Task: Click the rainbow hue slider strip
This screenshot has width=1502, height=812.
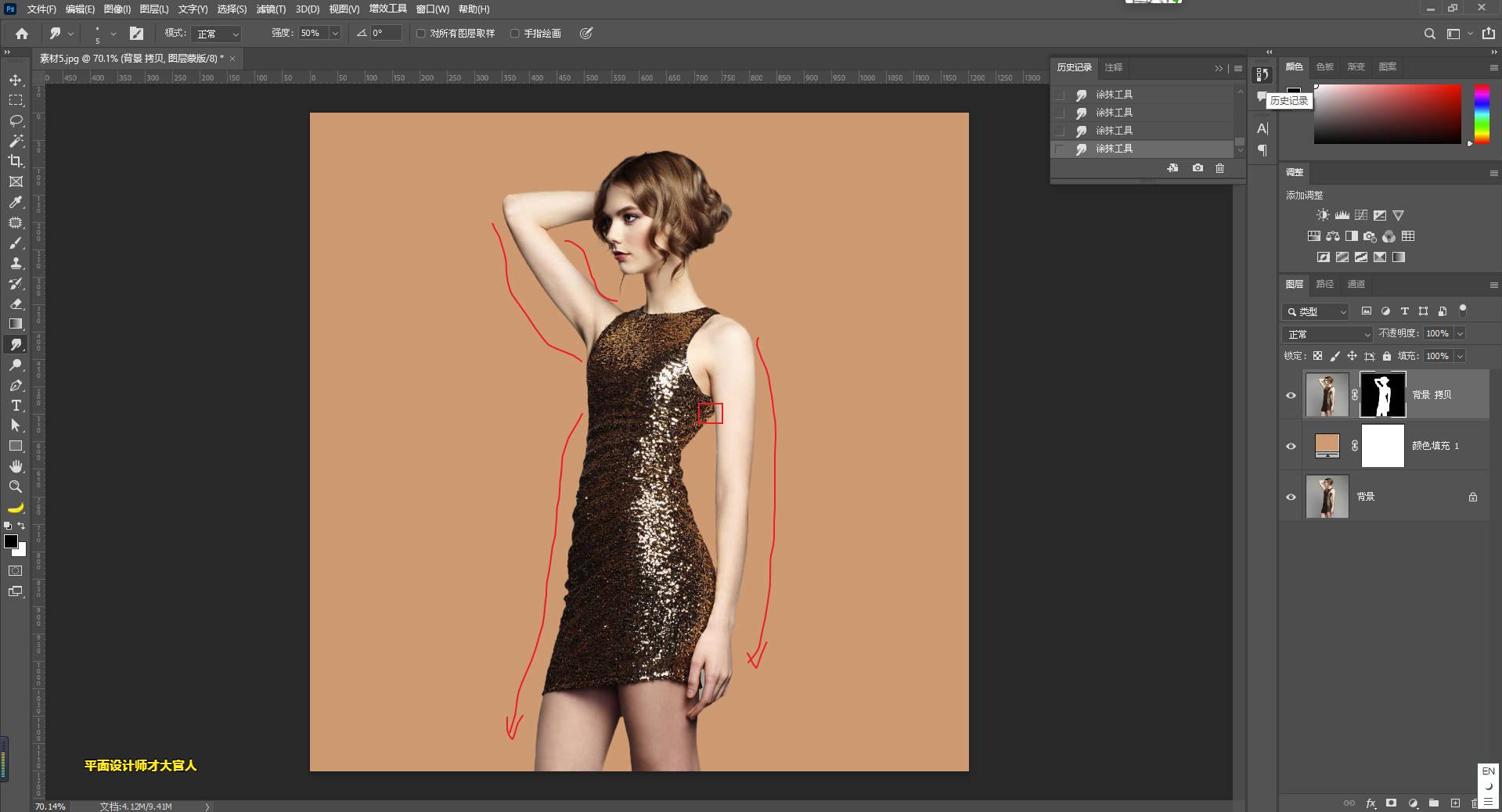Action: point(1482,113)
